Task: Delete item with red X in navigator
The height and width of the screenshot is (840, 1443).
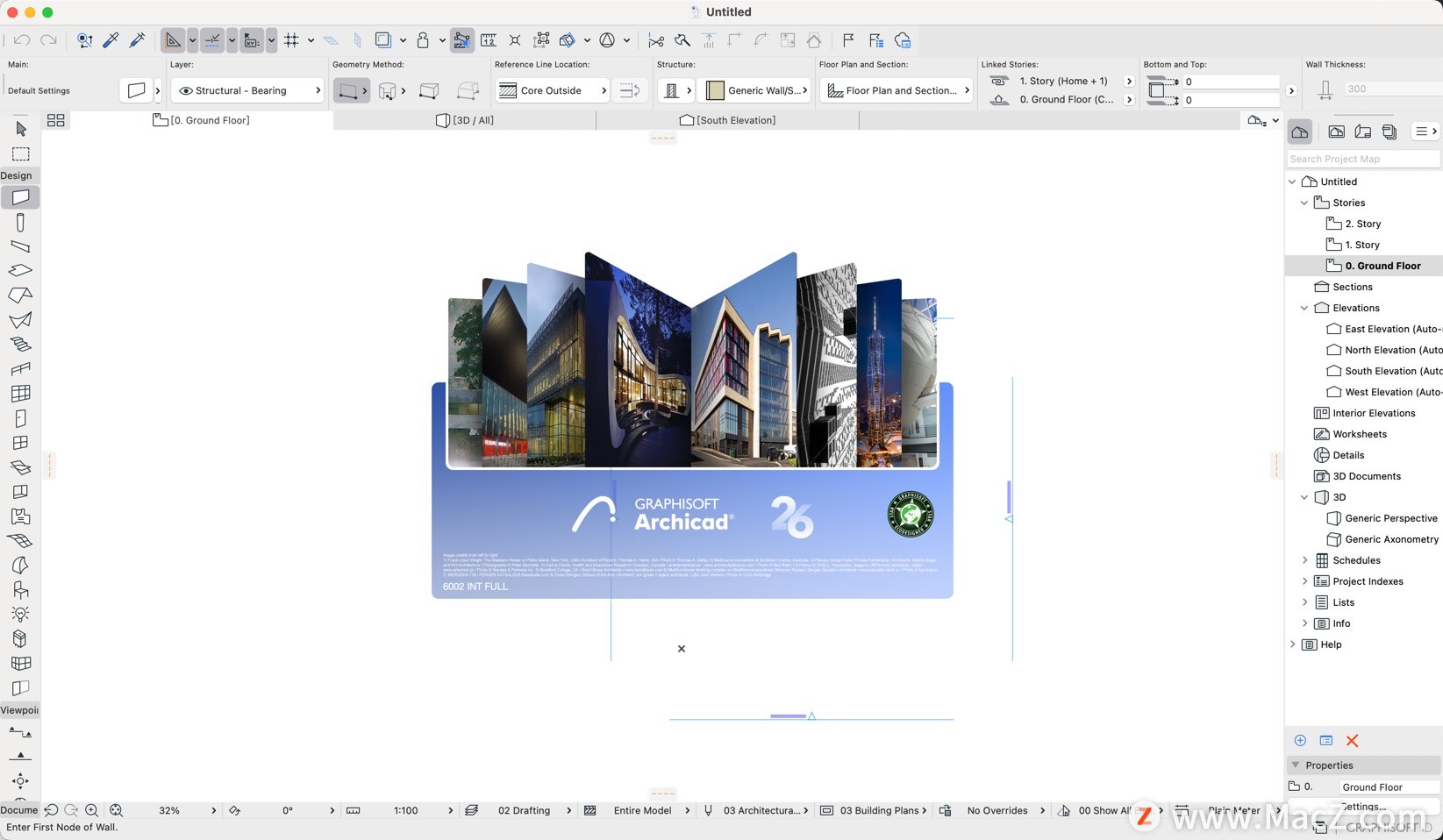Action: pyautogui.click(x=1353, y=741)
